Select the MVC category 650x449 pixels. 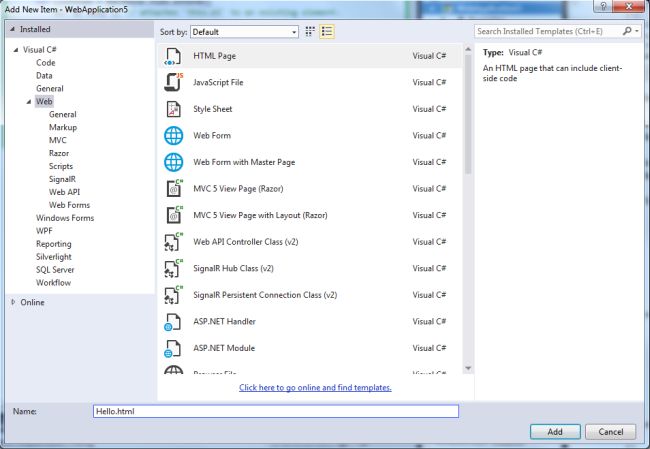[58, 140]
